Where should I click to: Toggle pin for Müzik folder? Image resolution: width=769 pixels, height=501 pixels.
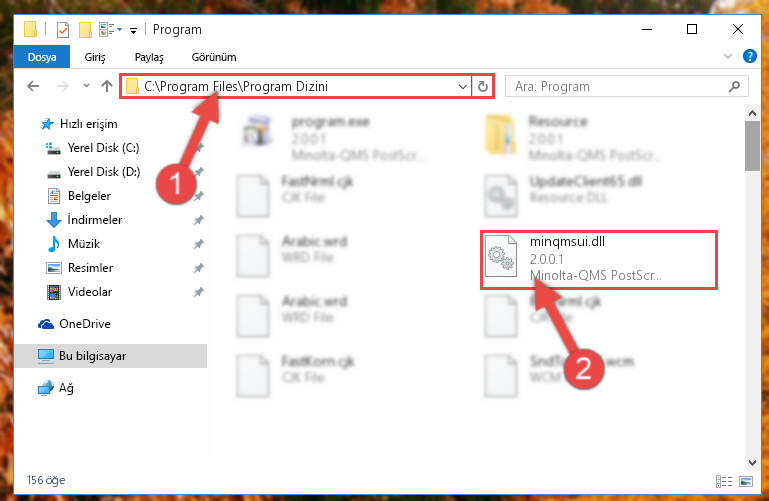(199, 244)
